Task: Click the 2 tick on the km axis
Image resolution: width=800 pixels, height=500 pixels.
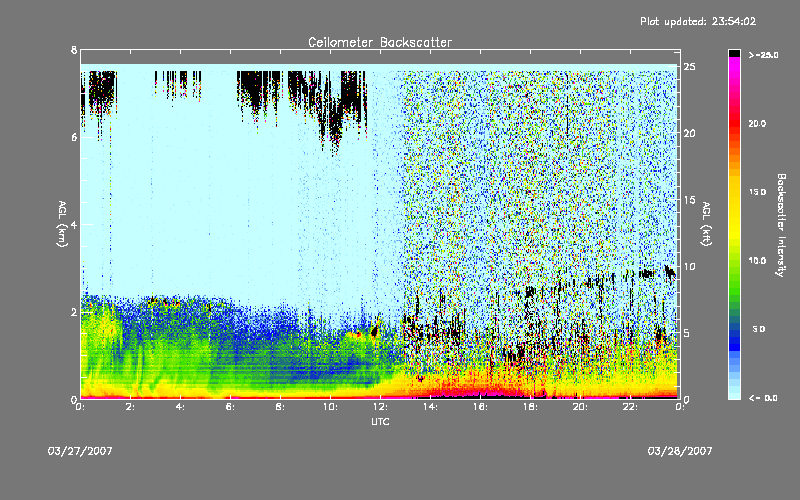Action: (74, 312)
